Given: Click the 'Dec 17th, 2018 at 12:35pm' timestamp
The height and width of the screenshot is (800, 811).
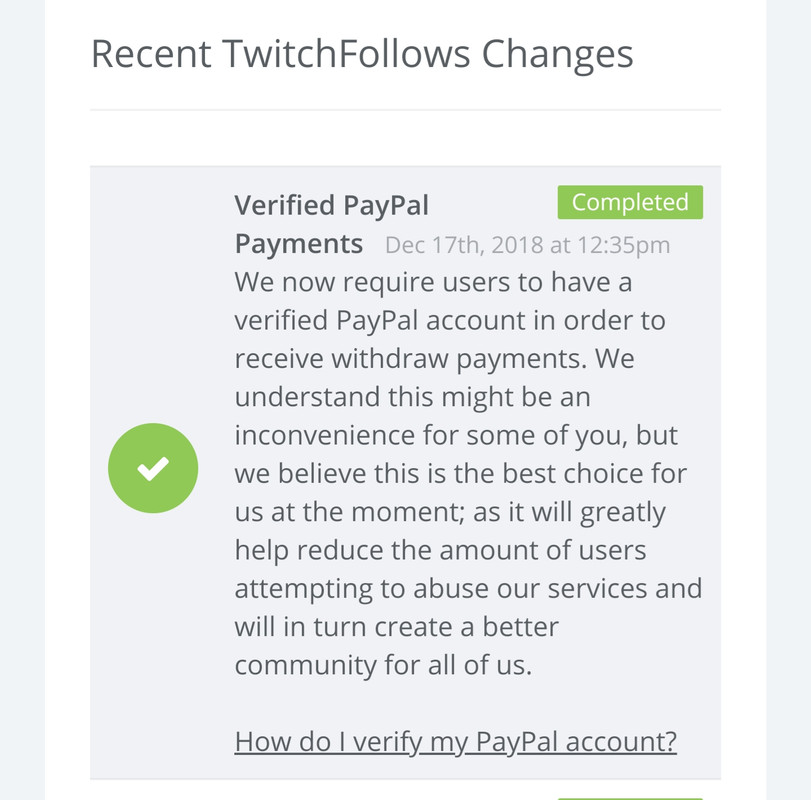Looking at the screenshot, I should 528,245.
